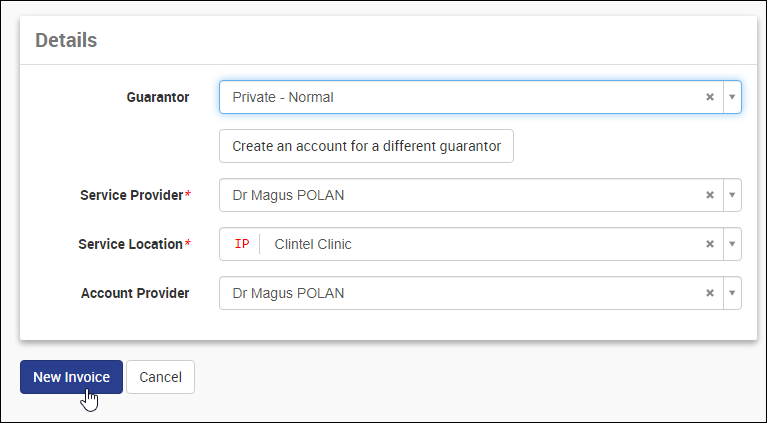Clear the Service Provider selection
The image size is (767, 423).
(710, 195)
